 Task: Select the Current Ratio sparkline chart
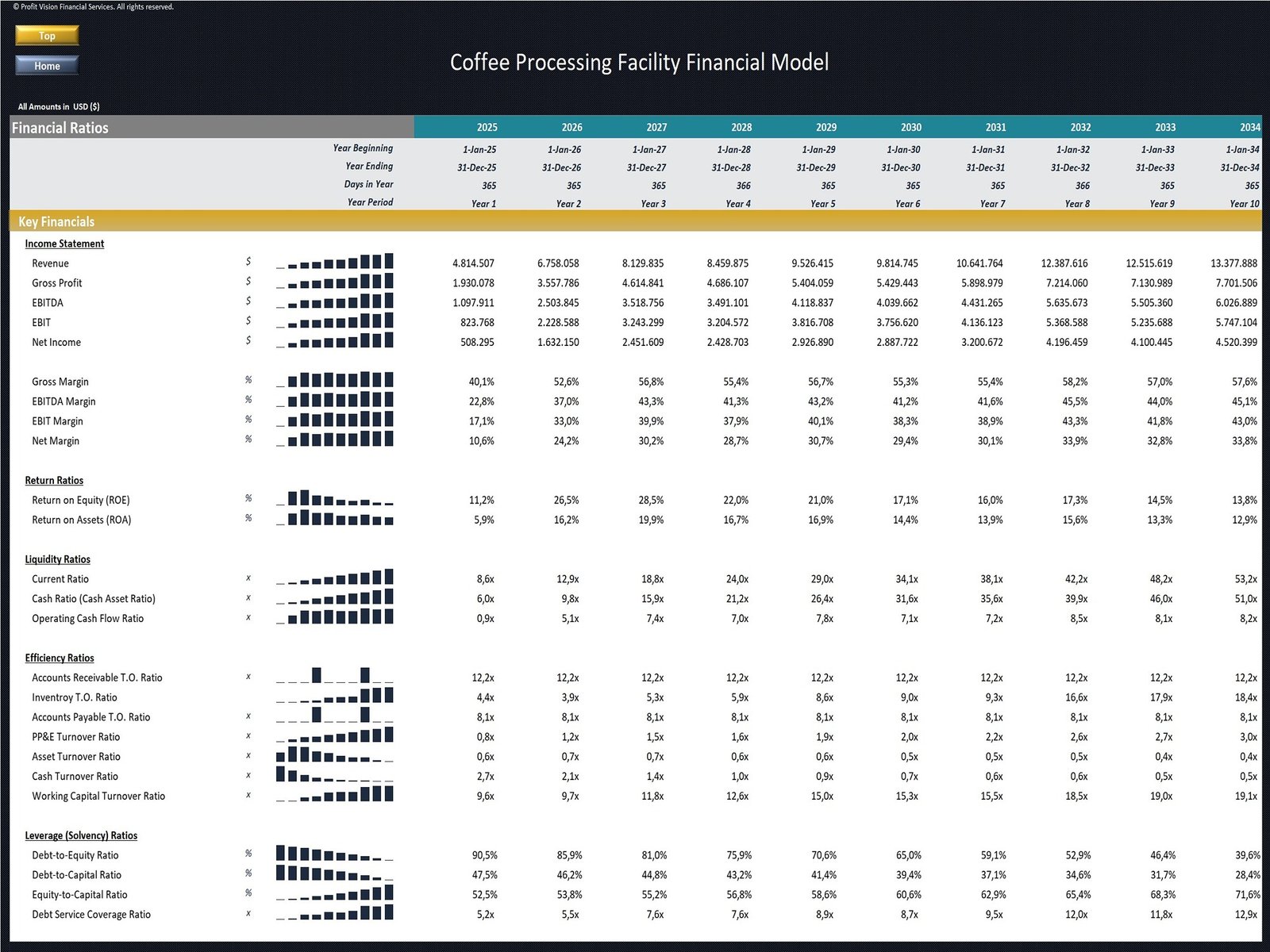(333, 578)
